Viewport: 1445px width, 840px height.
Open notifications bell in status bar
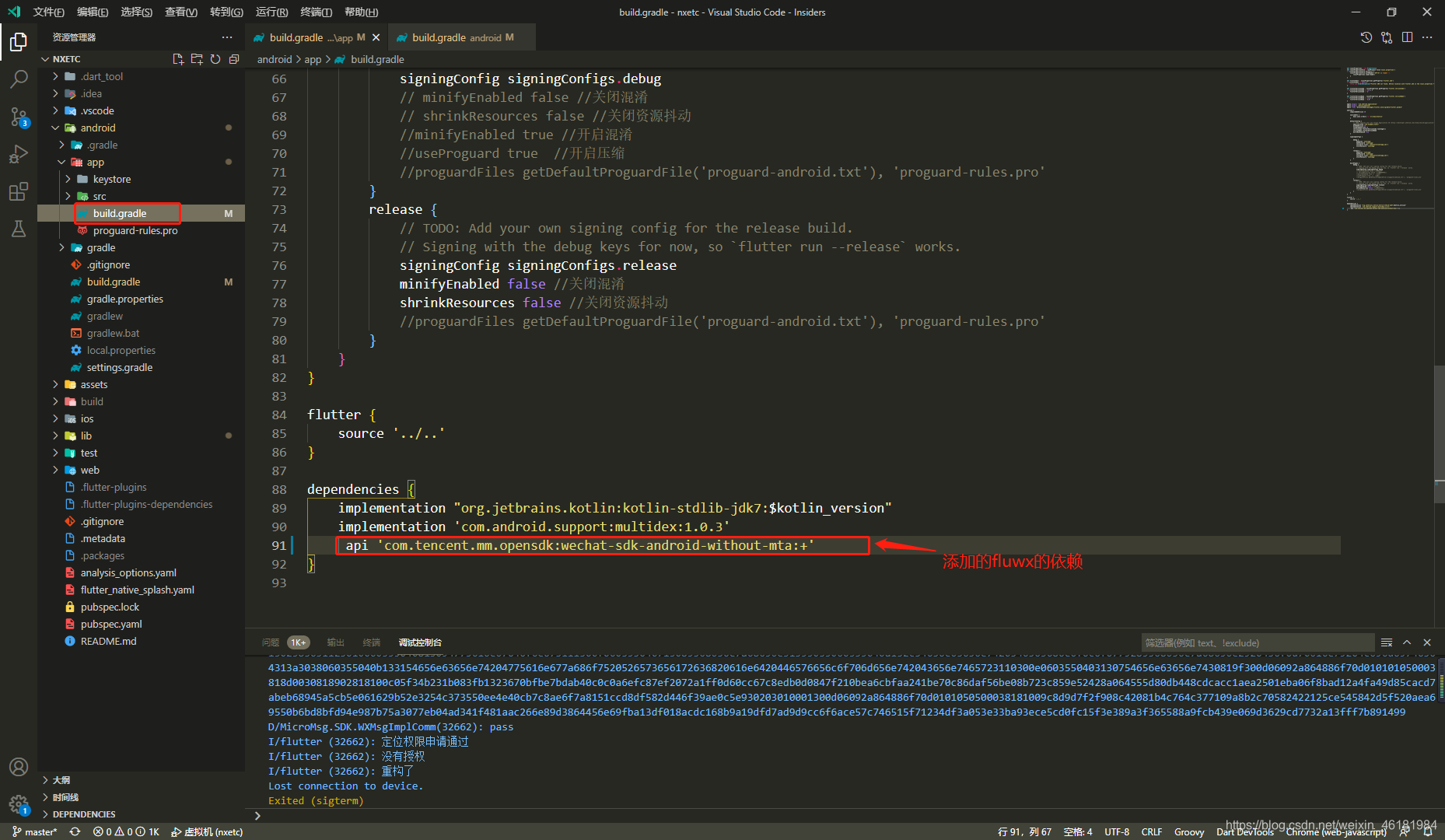(x=1428, y=831)
